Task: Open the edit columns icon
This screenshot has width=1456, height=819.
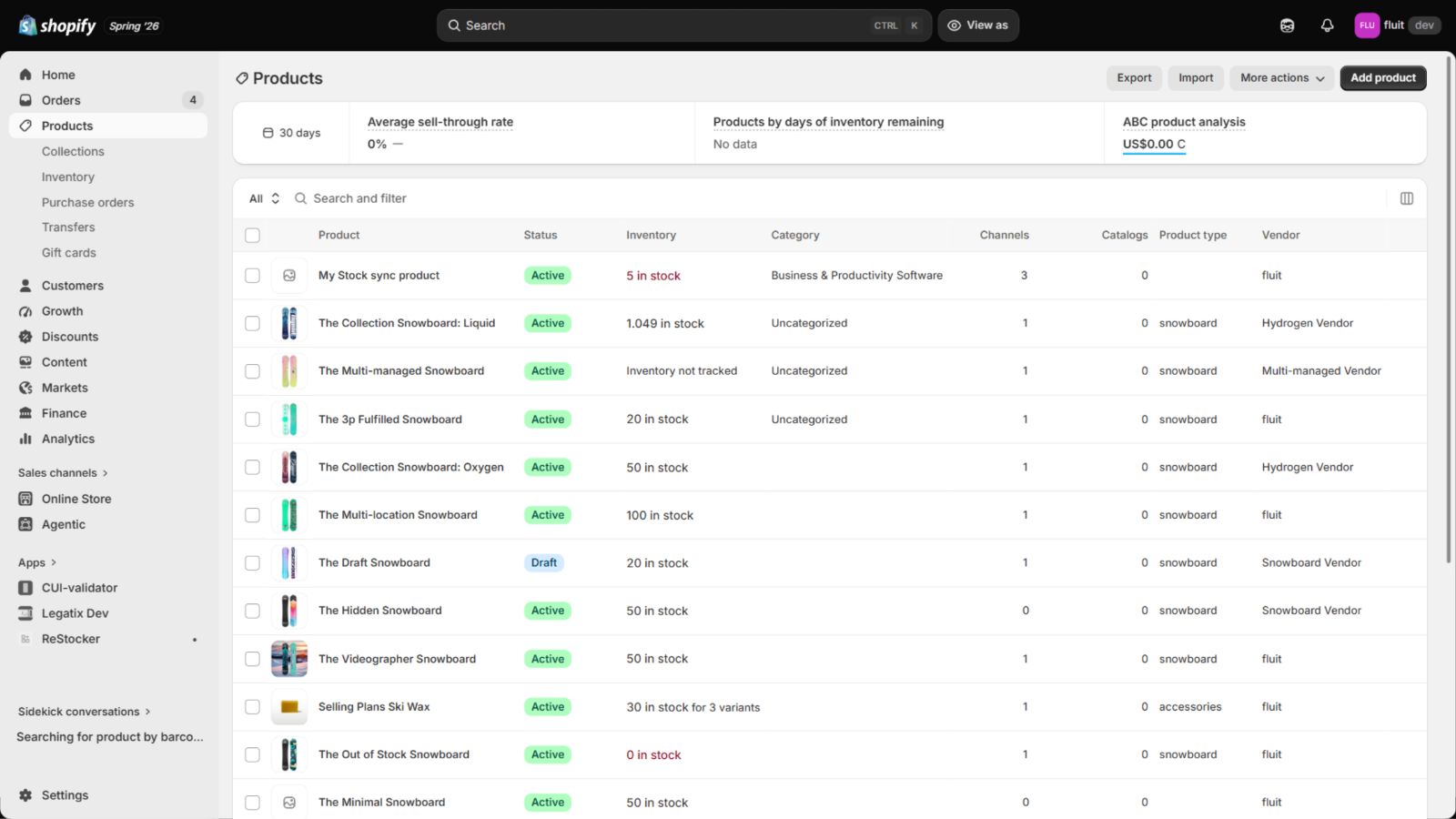Action: pos(1407,198)
